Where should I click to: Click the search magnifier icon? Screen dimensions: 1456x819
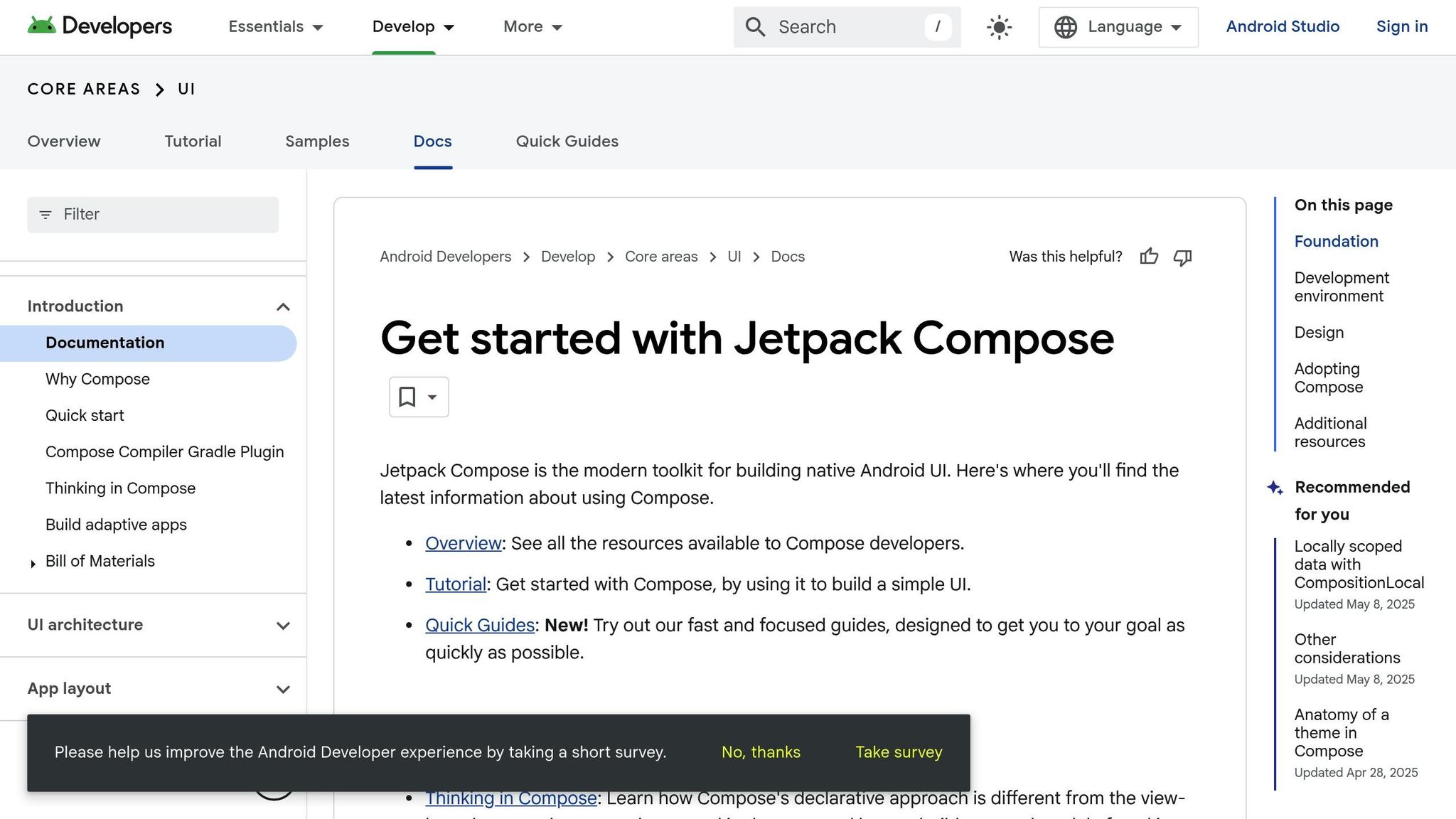point(755,27)
